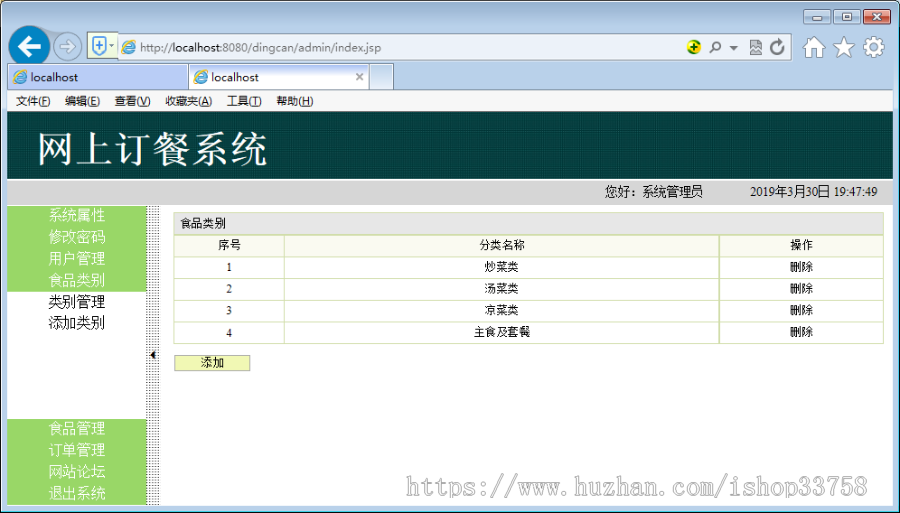This screenshot has height=513, width=900.
Task: Click the browser Back arrow button
Action: [29, 46]
